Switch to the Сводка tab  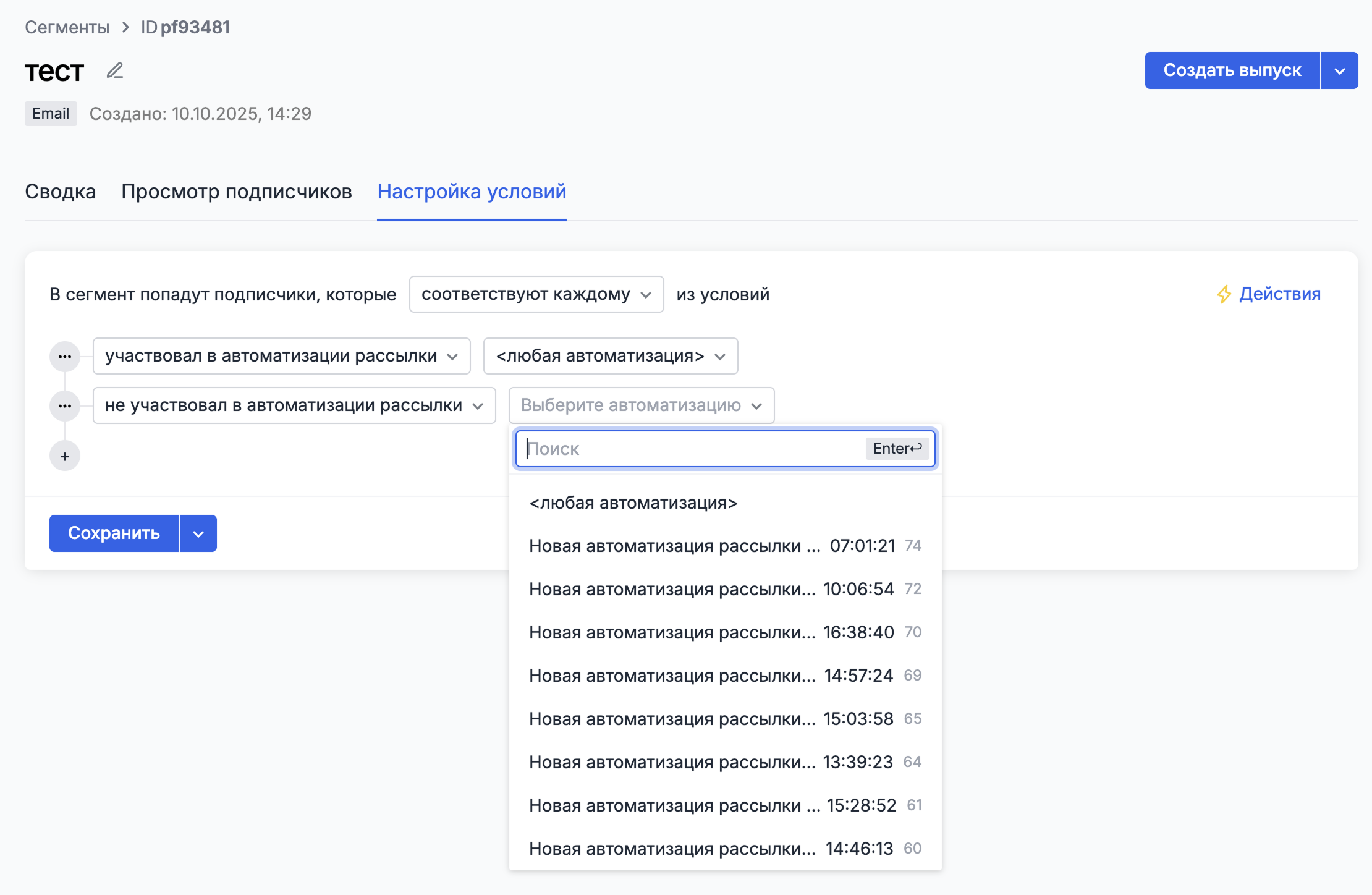click(60, 192)
